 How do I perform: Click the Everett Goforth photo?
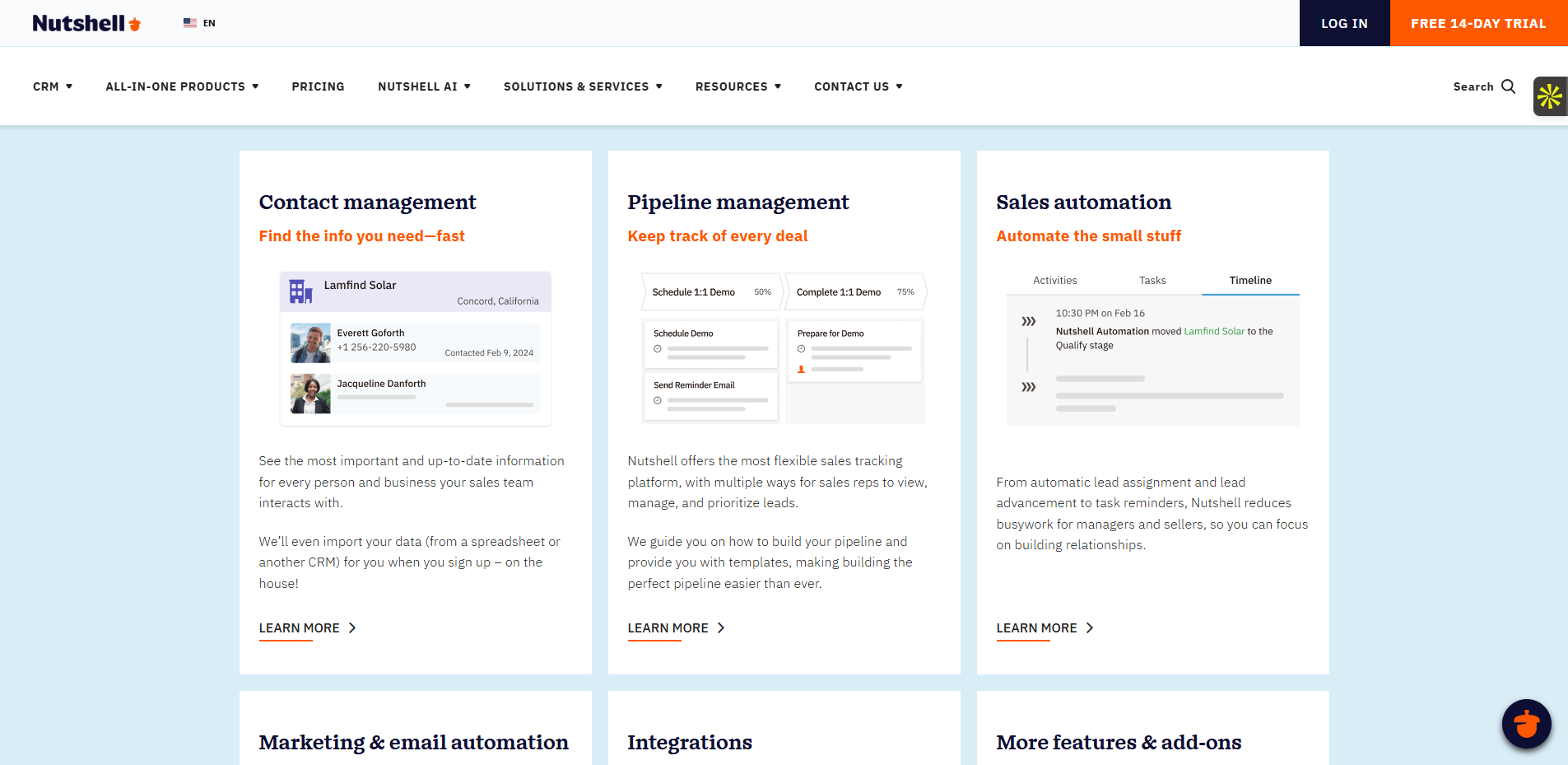[310, 343]
